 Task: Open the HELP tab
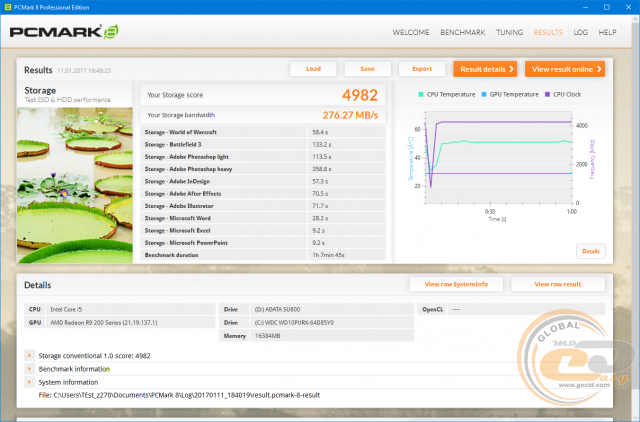point(607,32)
